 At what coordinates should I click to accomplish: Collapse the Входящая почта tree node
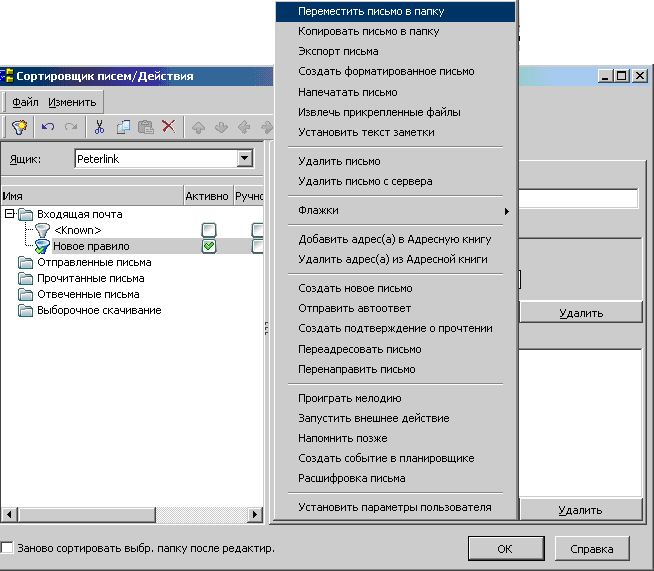pyautogui.click(x=9, y=214)
